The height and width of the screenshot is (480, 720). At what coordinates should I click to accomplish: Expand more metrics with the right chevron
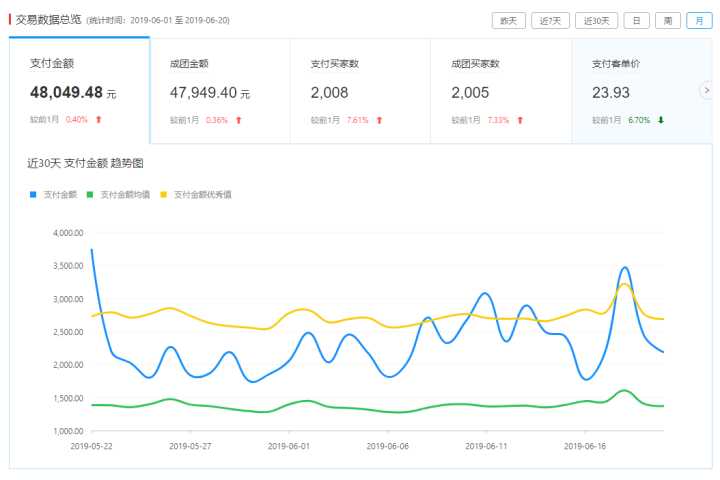click(x=706, y=90)
